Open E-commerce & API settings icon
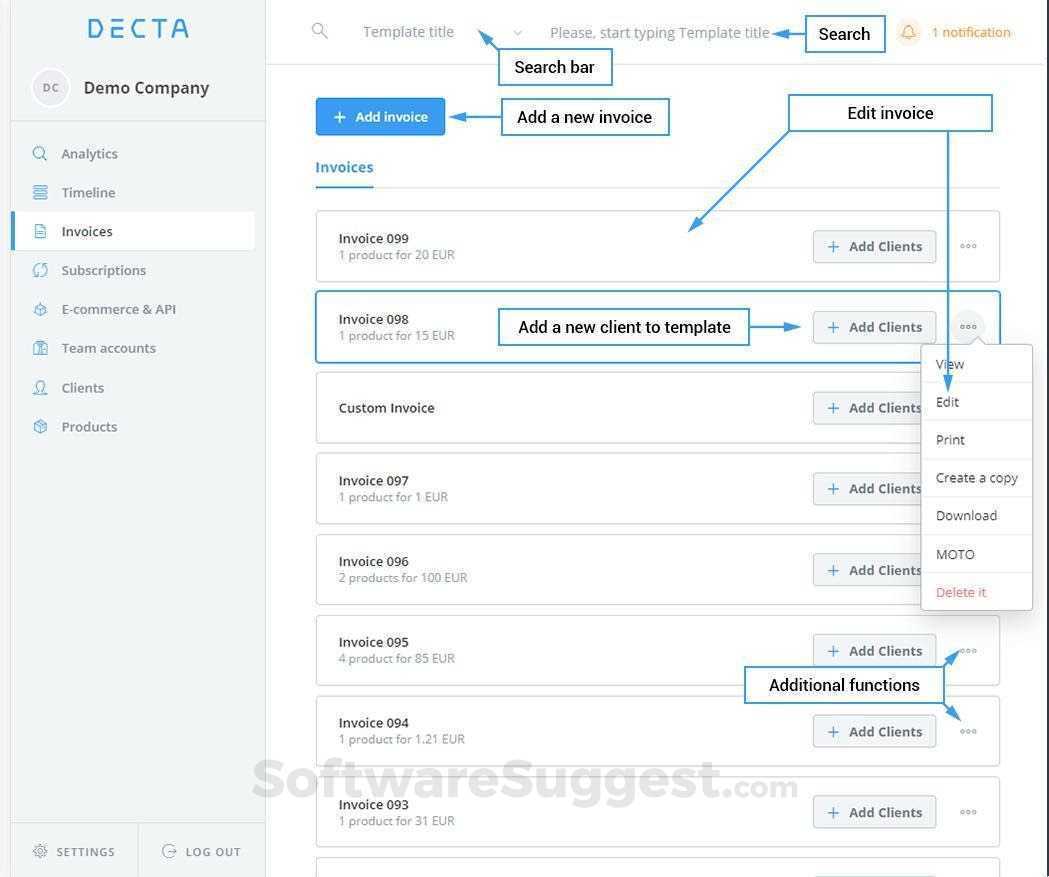 click(x=40, y=309)
